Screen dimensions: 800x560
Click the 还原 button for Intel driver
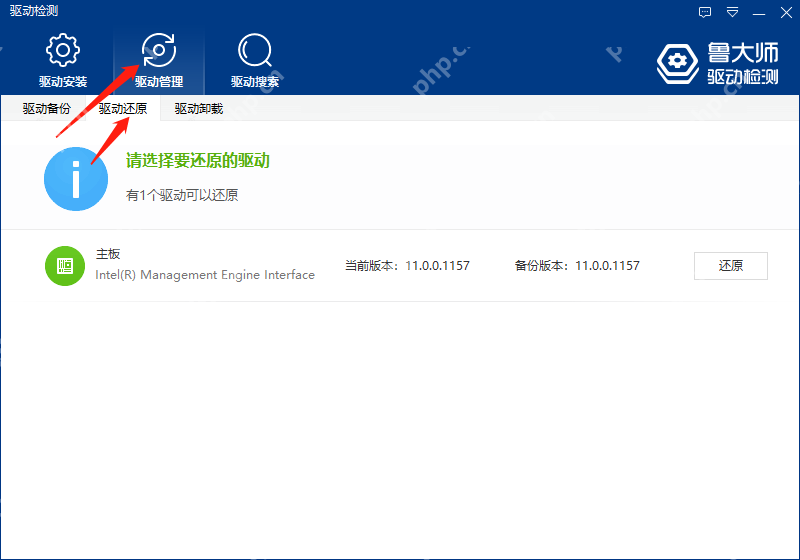[x=731, y=266]
